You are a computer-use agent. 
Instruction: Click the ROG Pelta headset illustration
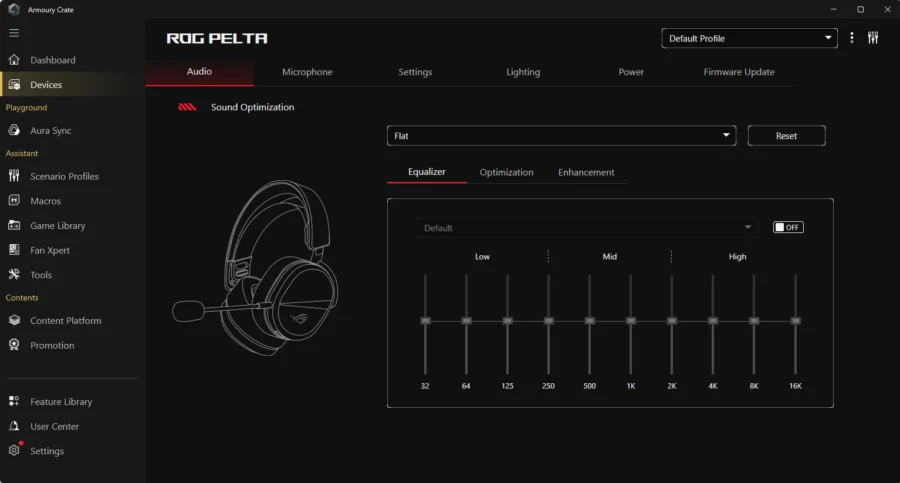[x=256, y=267]
